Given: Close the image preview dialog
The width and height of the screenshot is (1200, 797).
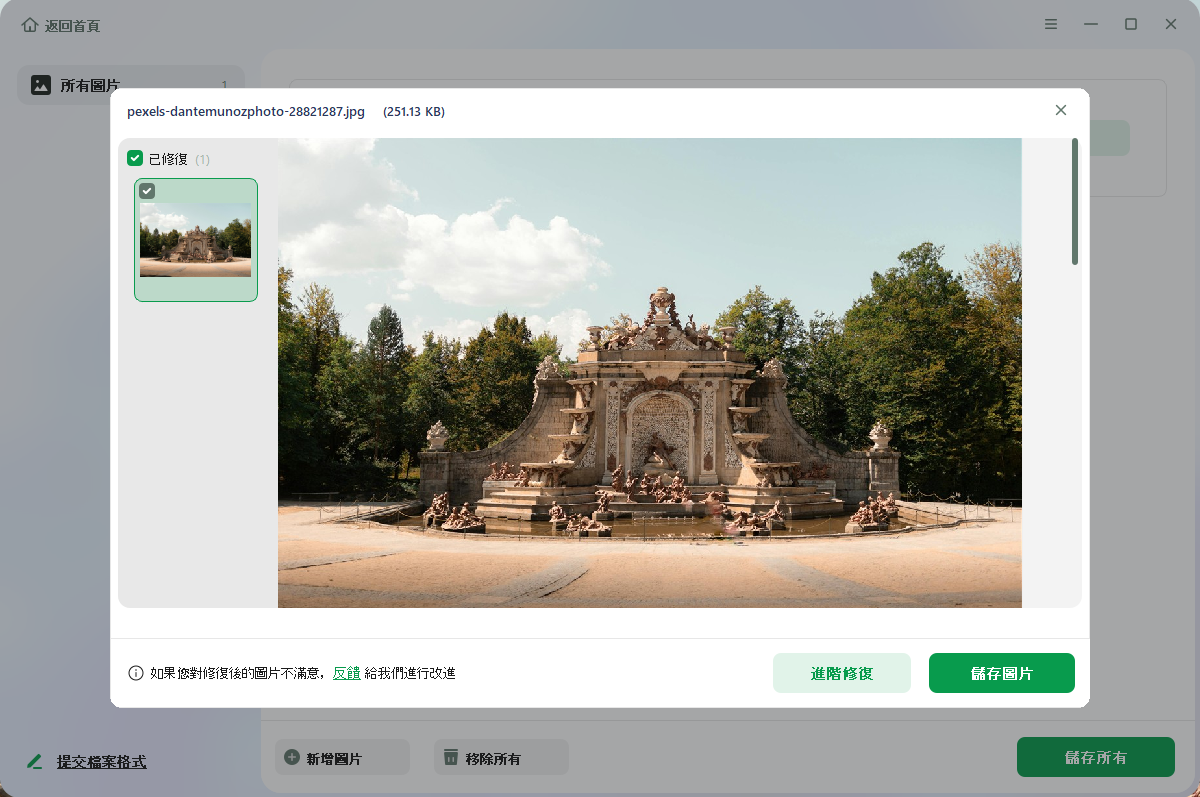Looking at the screenshot, I should [1061, 110].
